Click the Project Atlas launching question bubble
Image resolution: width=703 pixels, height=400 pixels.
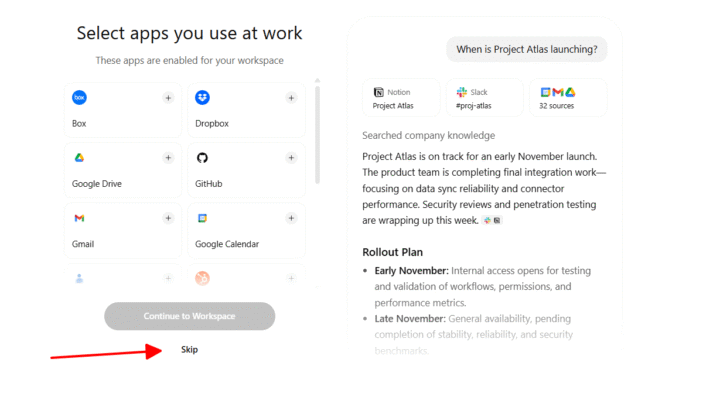pos(526,49)
